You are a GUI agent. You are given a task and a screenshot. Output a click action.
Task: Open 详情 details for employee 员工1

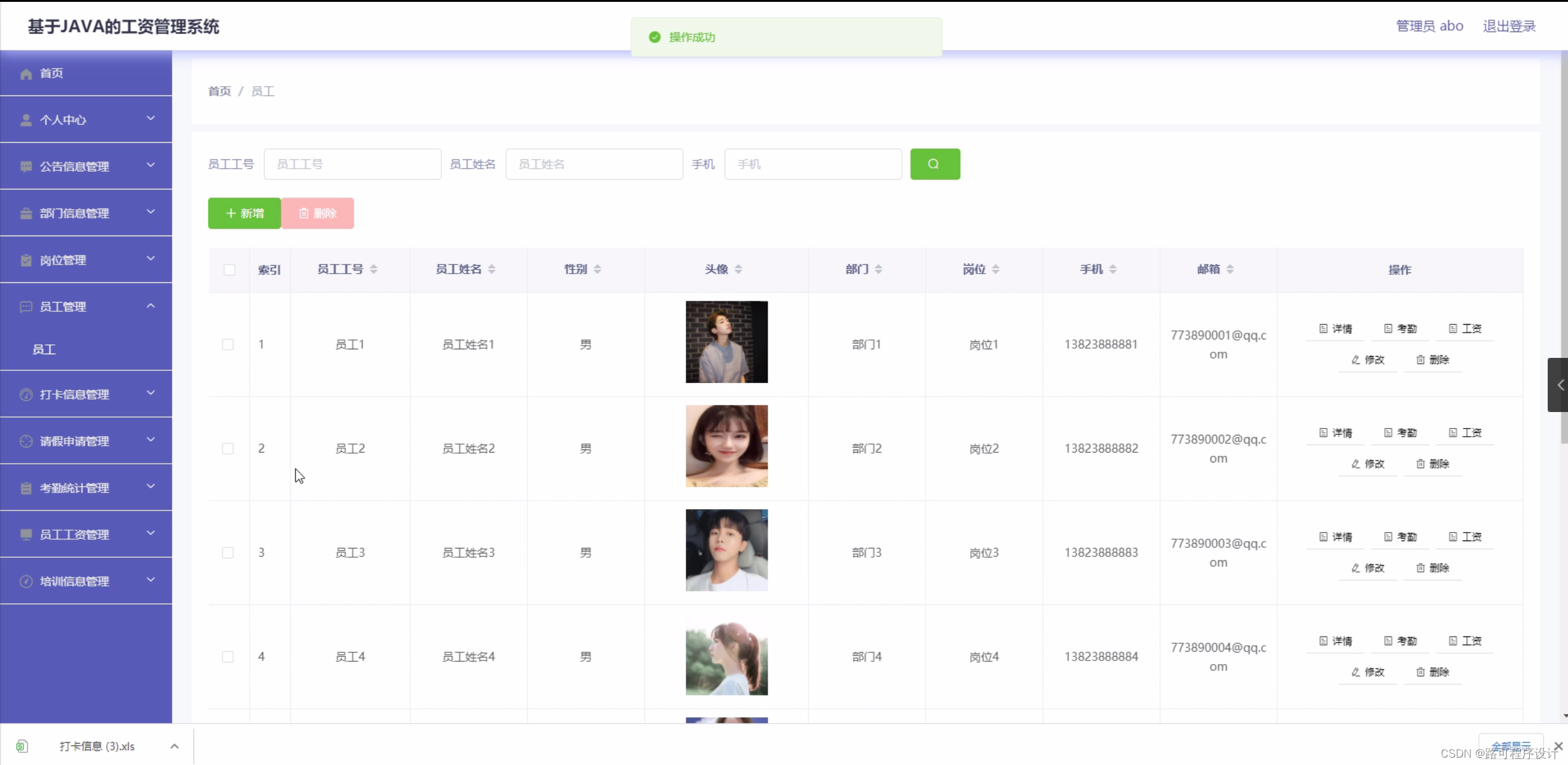[x=1336, y=329]
